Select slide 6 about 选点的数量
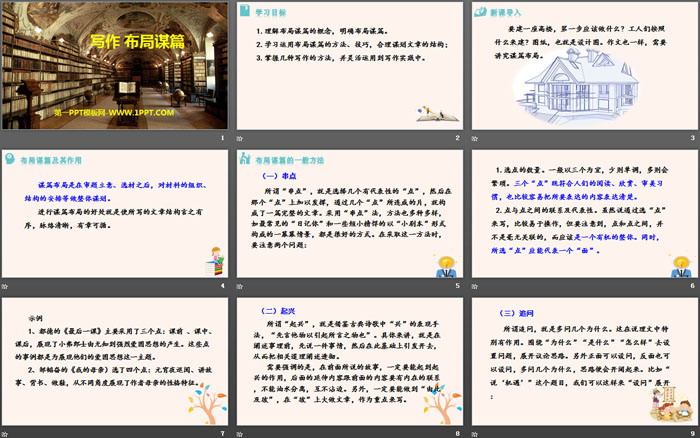 tap(584, 213)
